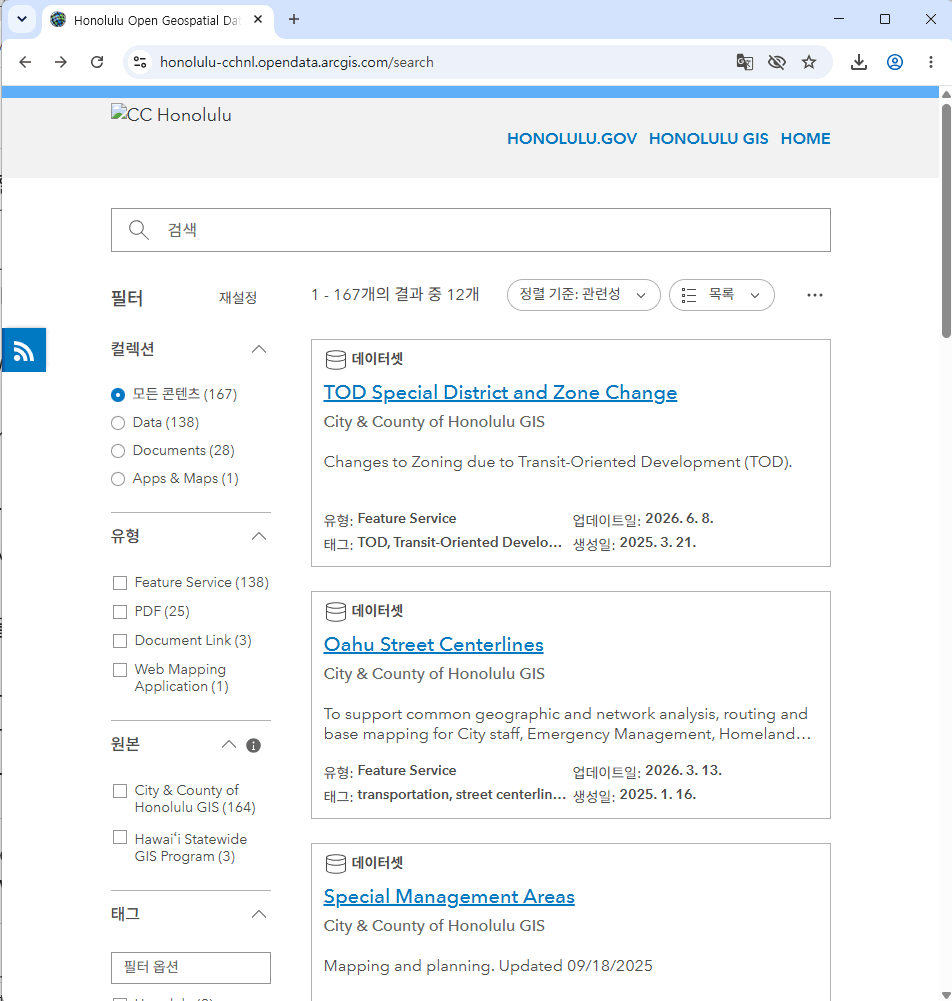Open the tab search dropdown arrow
This screenshot has width=952, height=1001.
tap(22, 19)
